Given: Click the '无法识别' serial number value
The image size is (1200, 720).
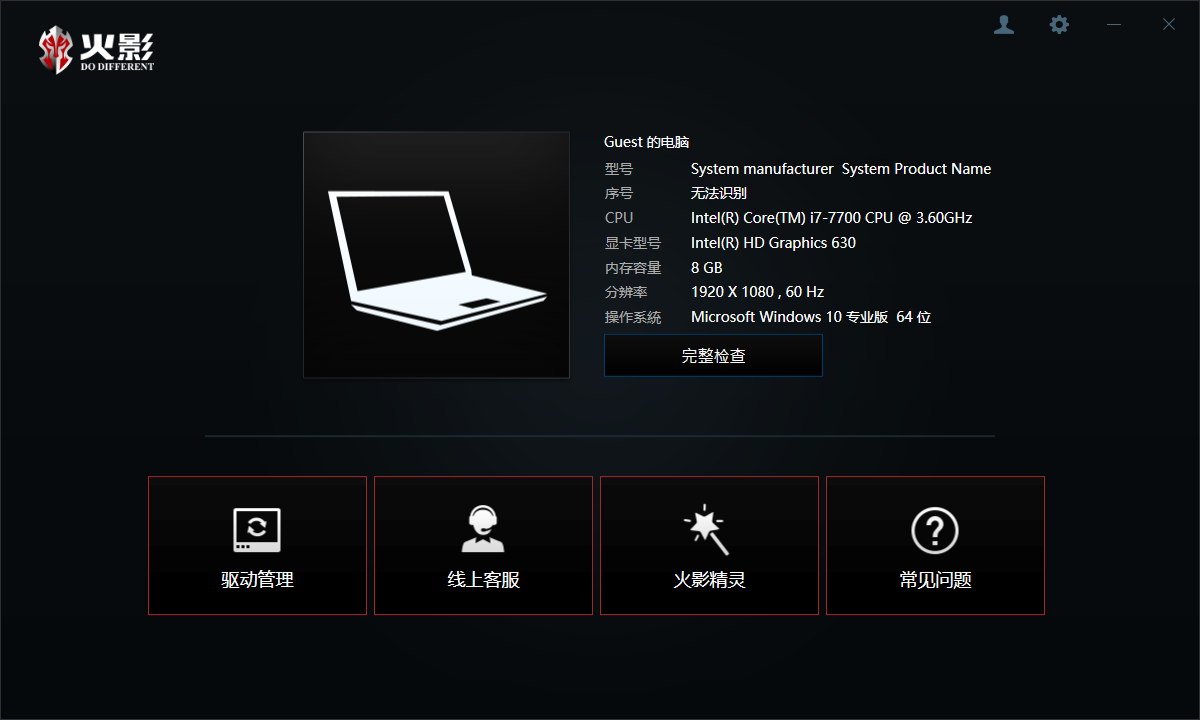Looking at the screenshot, I should click(x=719, y=193).
